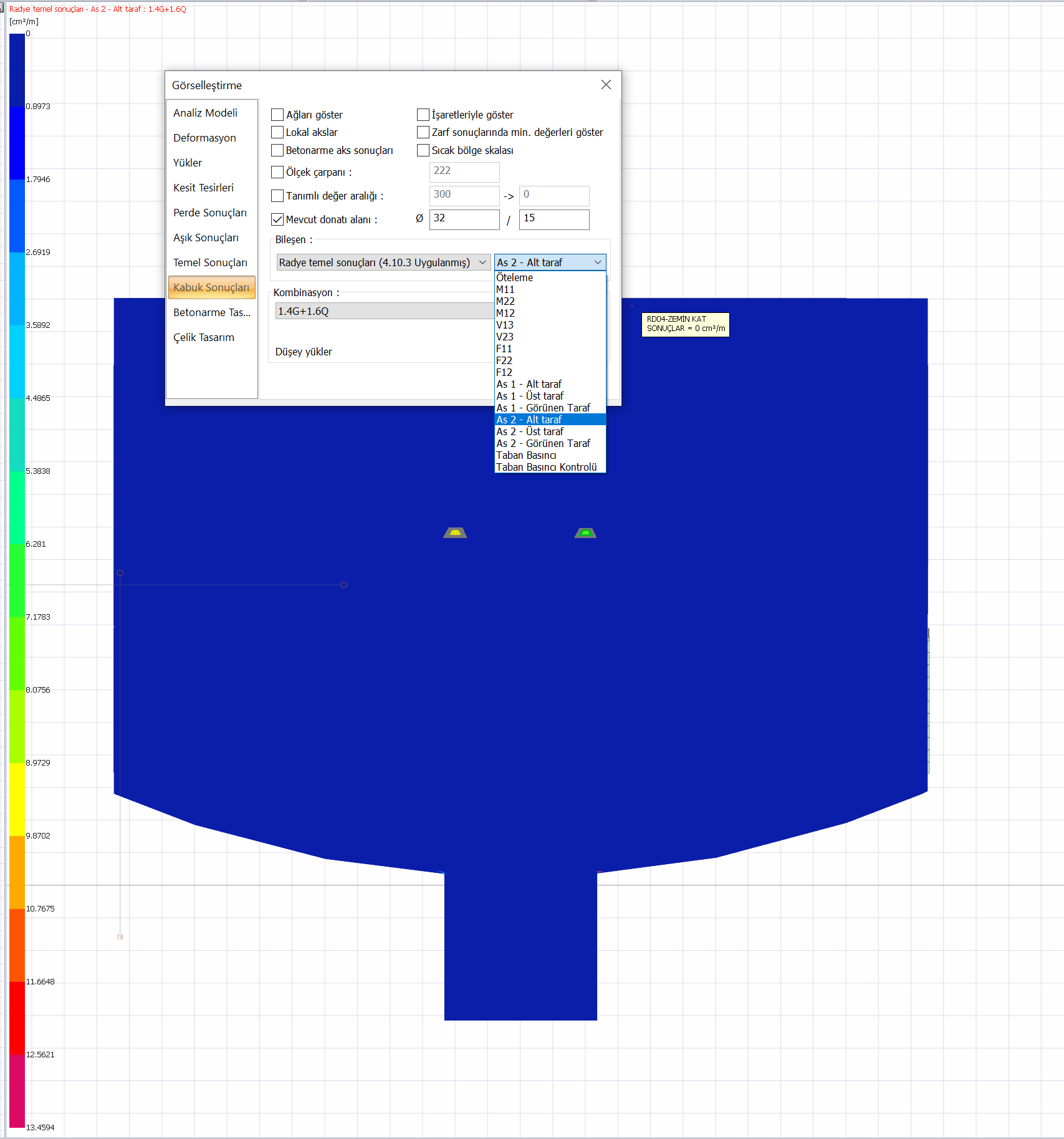The height and width of the screenshot is (1139, 1064).
Task: Enable the Ağları göster checkbox
Action: pyautogui.click(x=277, y=115)
